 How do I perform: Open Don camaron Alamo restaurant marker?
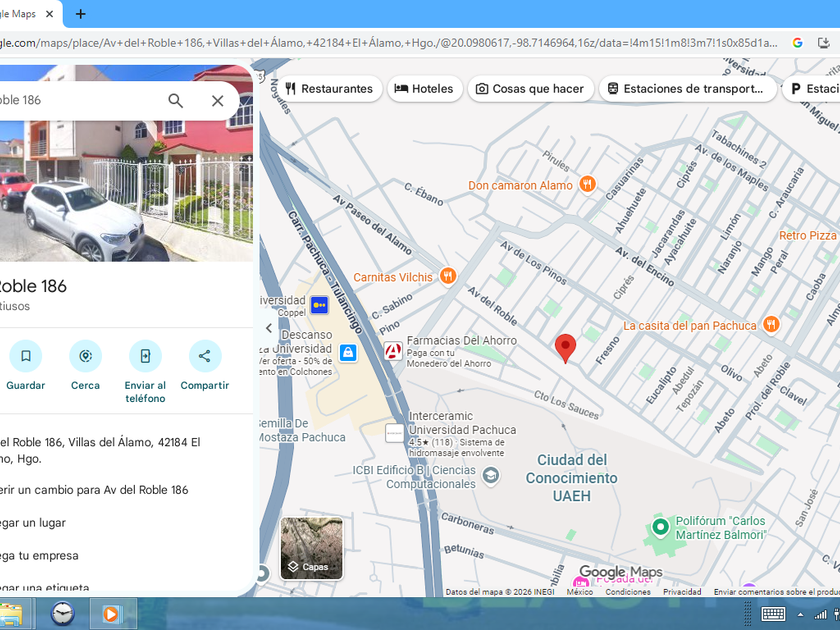pos(588,185)
